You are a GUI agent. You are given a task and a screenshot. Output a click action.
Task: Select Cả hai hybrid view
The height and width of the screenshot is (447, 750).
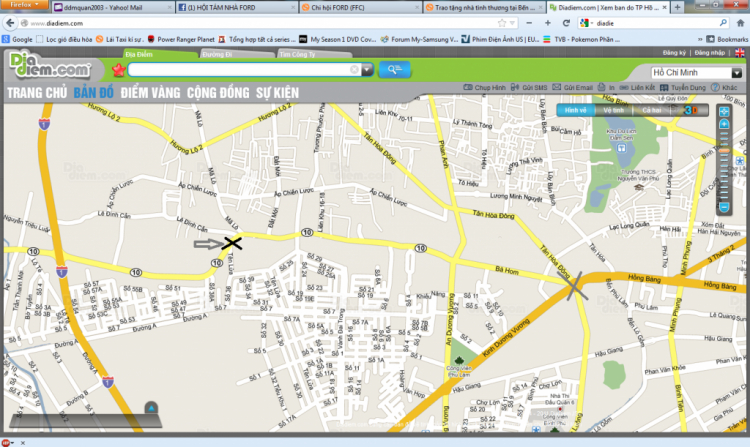click(651, 110)
